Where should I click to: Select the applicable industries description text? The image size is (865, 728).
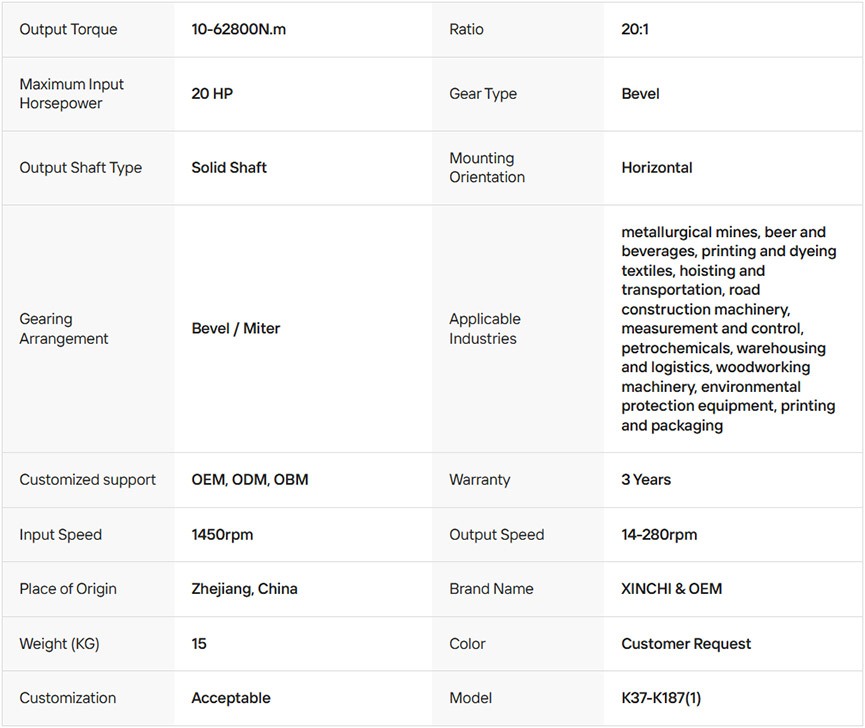pyautogui.click(x=727, y=329)
